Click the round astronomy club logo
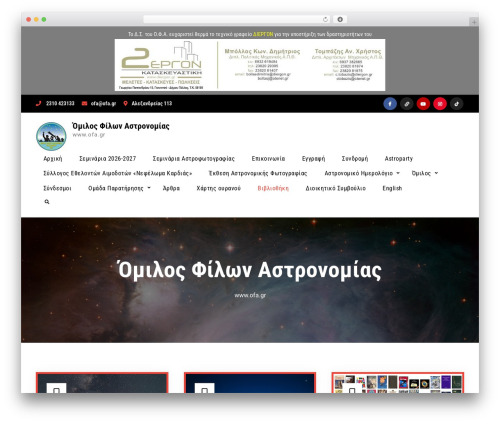Viewport: 500px width, 423px height. click(x=51, y=136)
